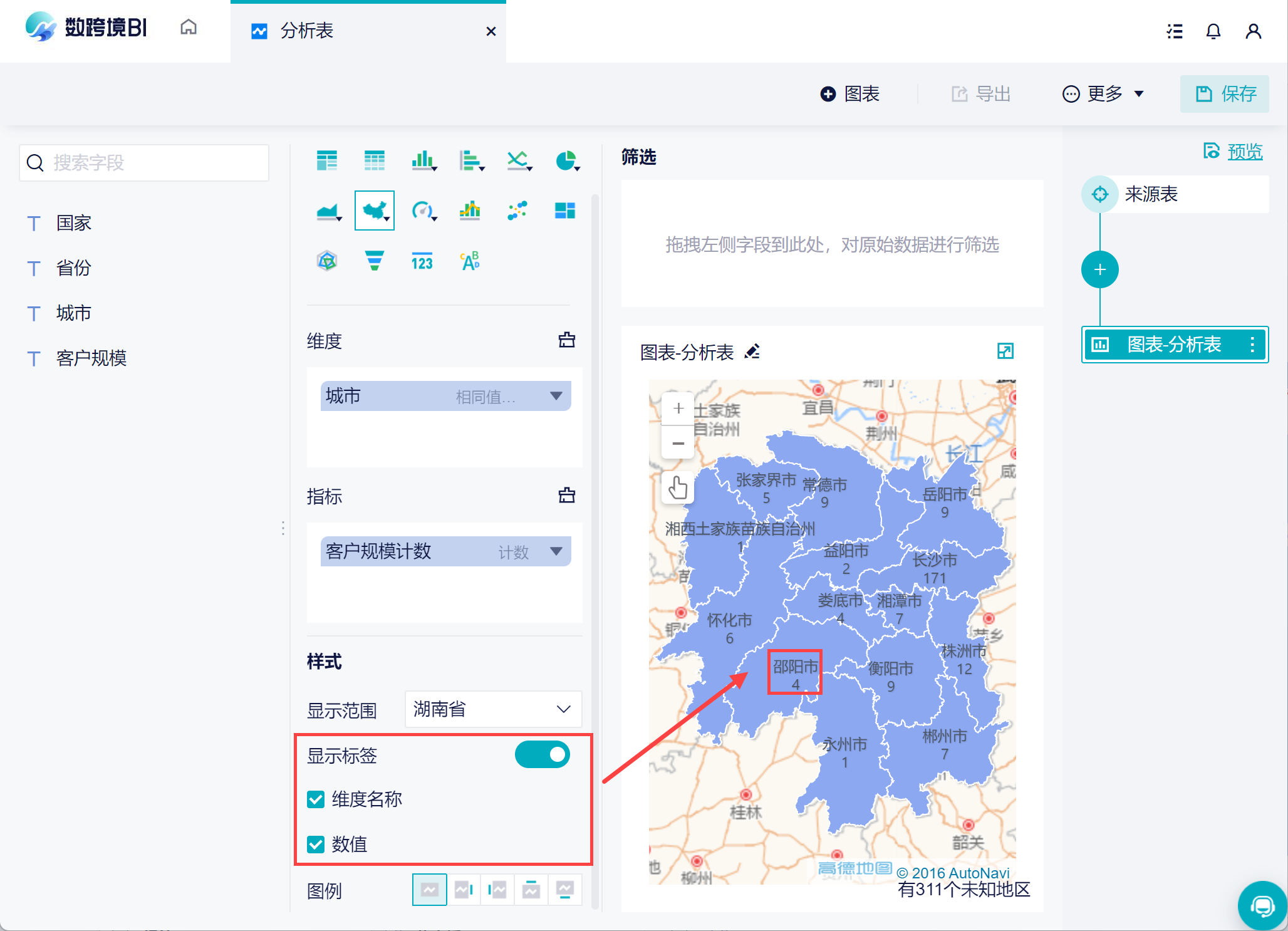Expand the 城市 dimension field dropdown
This screenshot has height=931, width=1288.
556,396
